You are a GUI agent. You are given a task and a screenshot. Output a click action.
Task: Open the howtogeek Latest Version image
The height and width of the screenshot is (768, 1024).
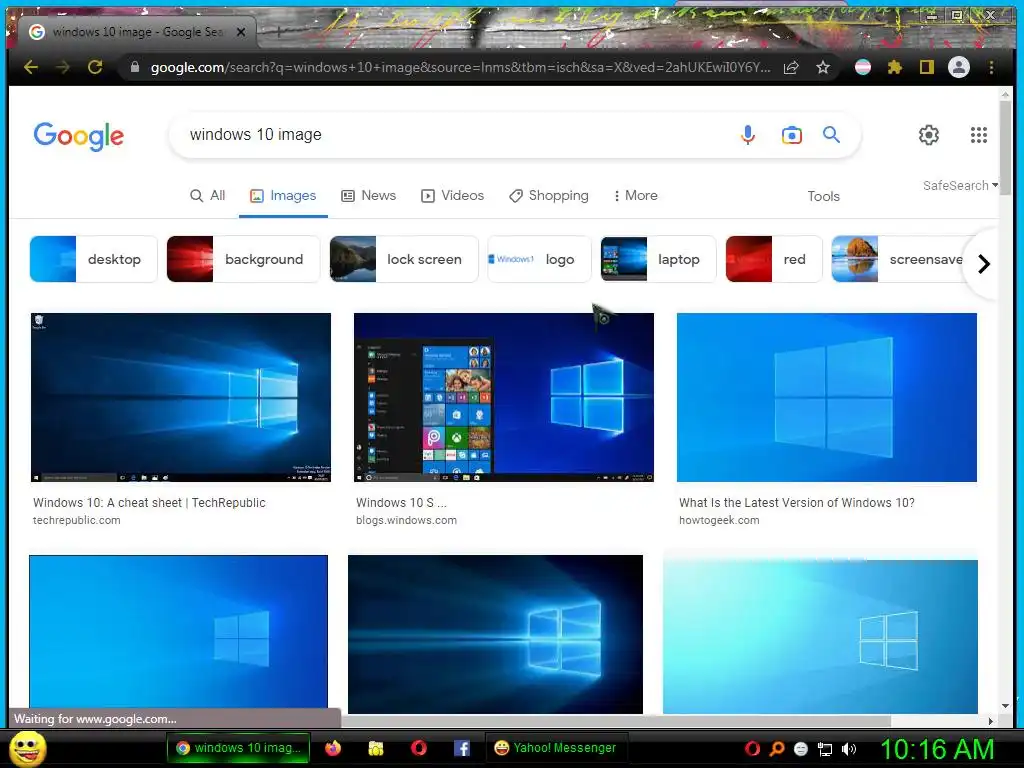(827, 397)
